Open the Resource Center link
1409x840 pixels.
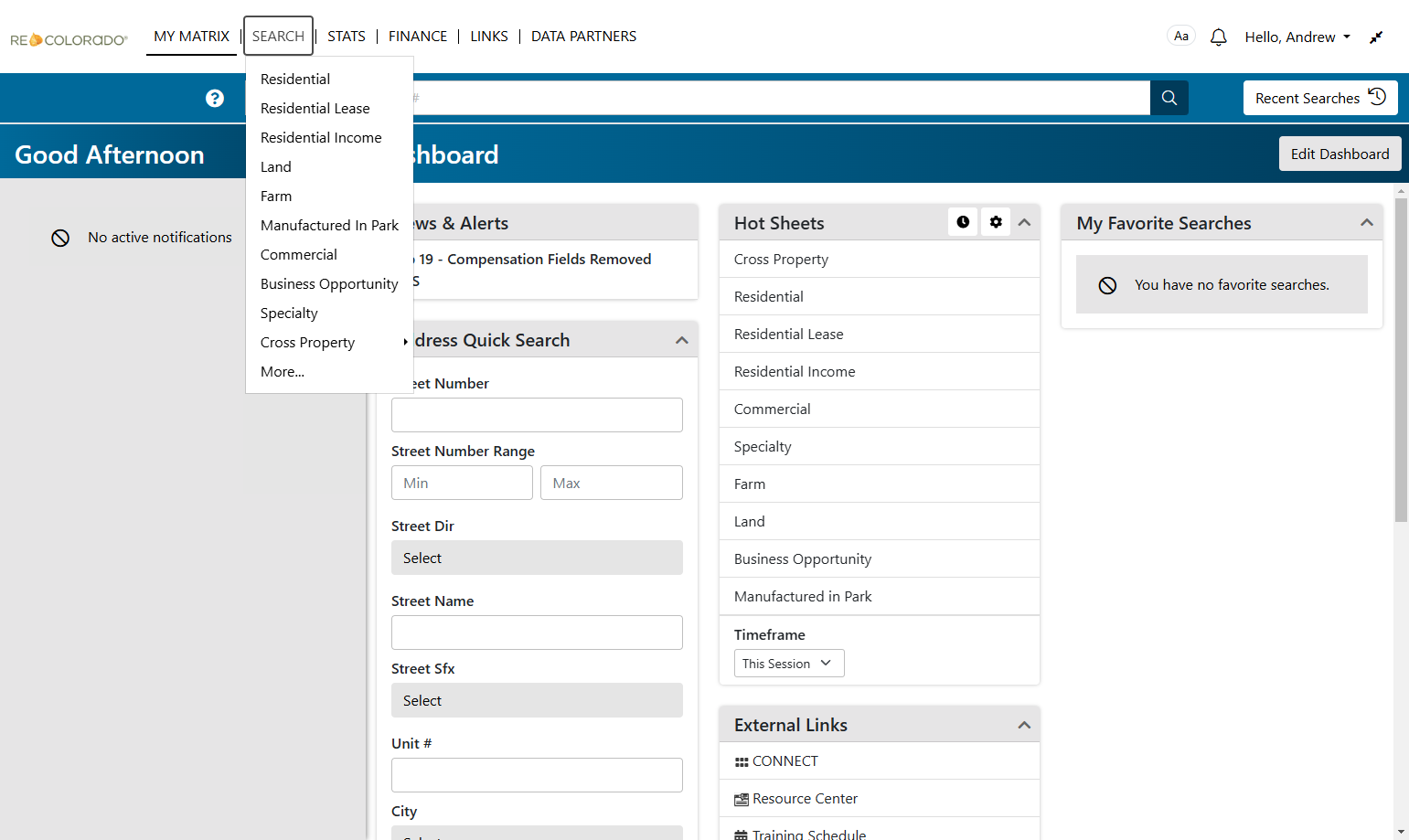pyautogui.click(x=805, y=798)
